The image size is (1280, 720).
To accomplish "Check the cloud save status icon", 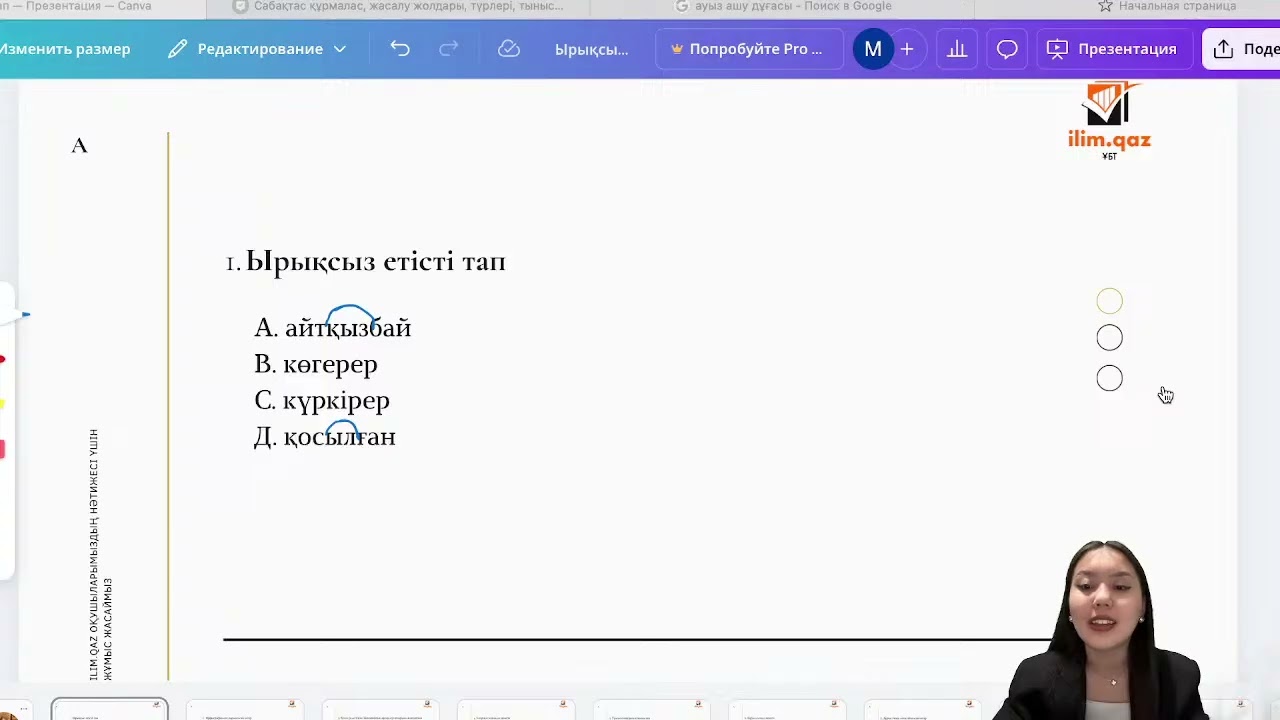I will pos(509,49).
